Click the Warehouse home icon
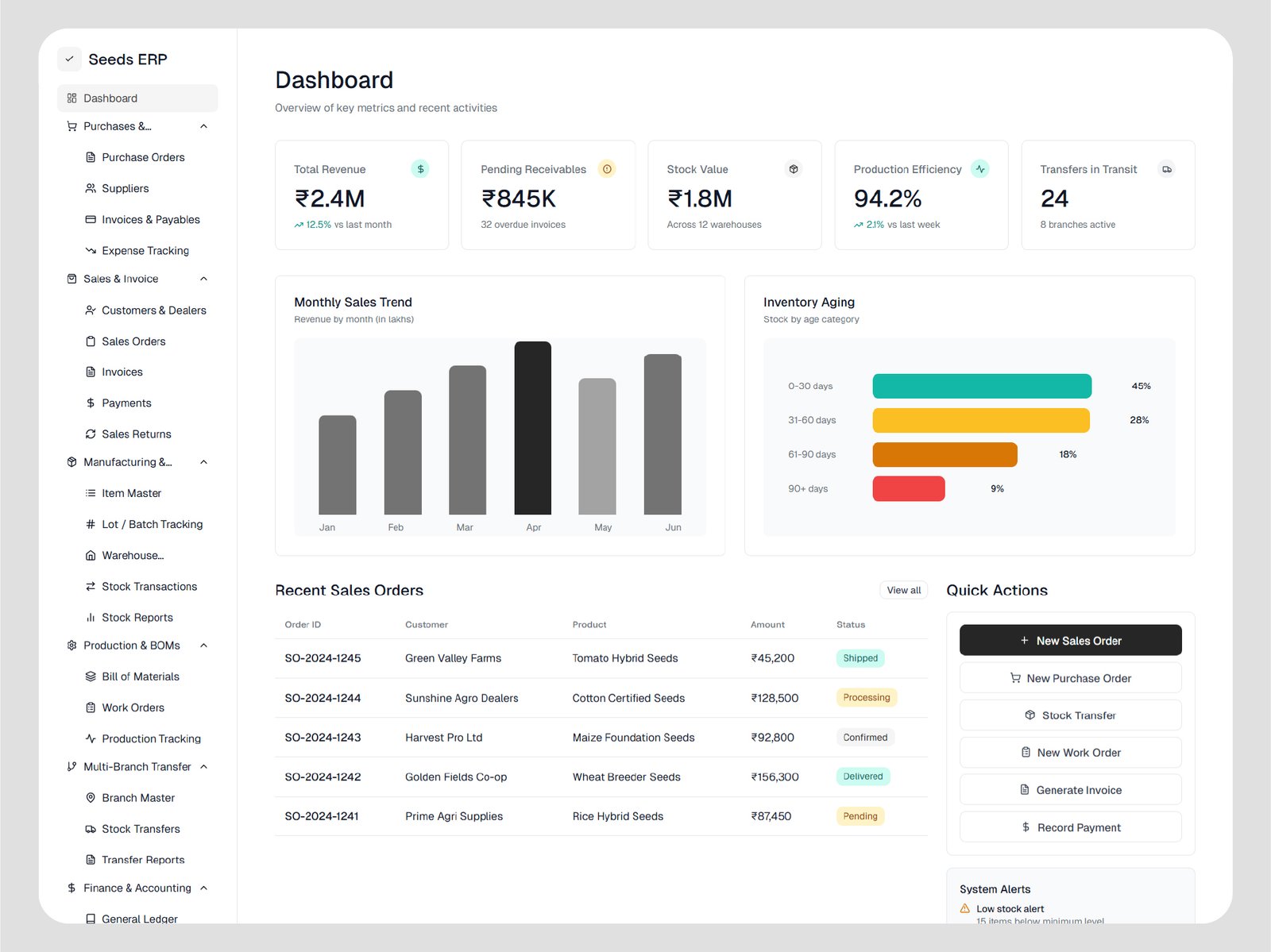The width and height of the screenshot is (1271, 952). coord(91,555)
